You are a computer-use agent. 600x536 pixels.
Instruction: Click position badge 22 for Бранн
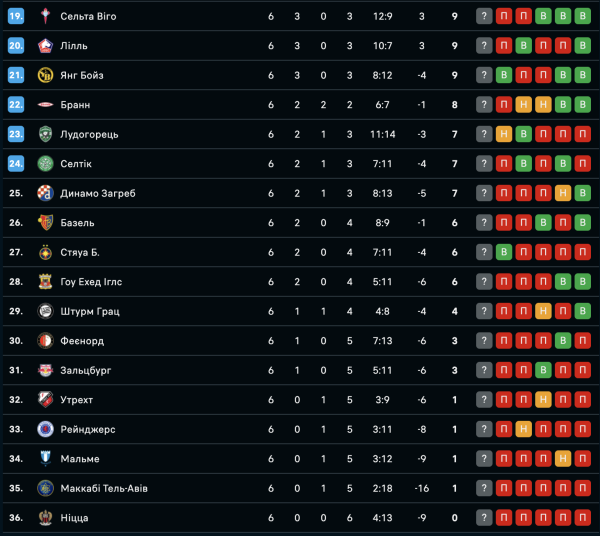[16, 105]
